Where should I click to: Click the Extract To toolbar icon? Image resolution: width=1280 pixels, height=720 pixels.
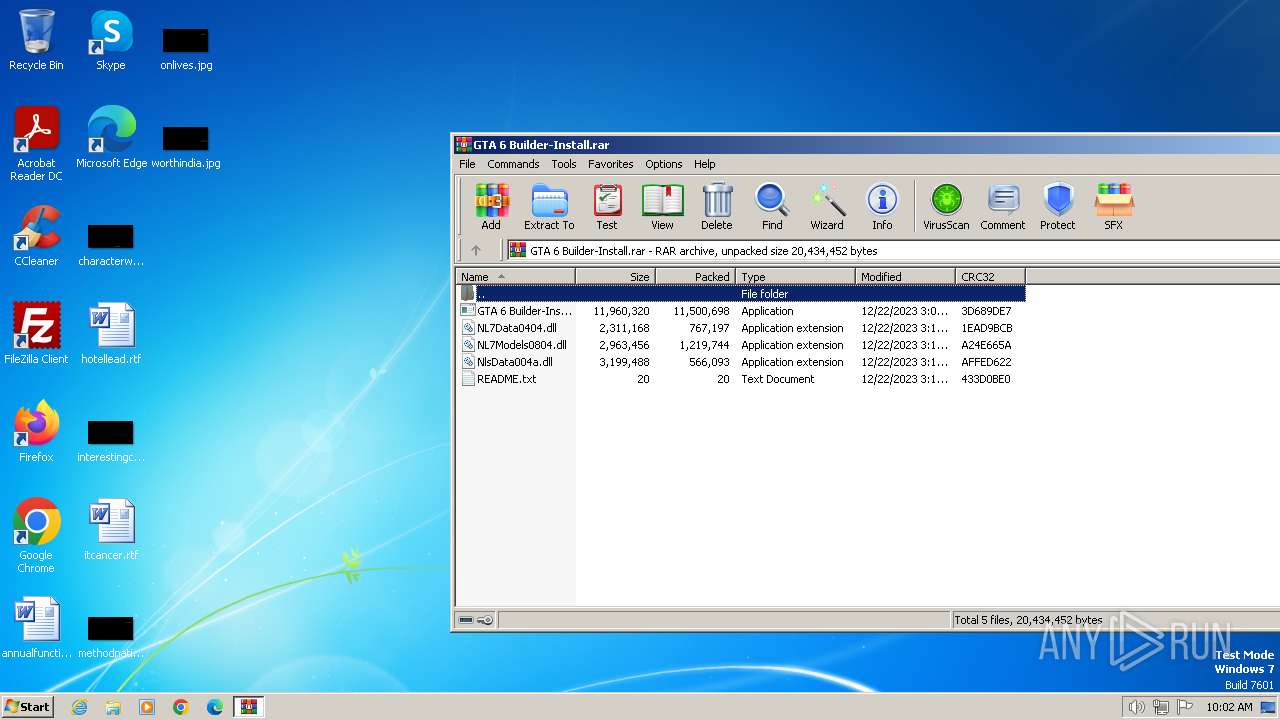click(549, 207)
